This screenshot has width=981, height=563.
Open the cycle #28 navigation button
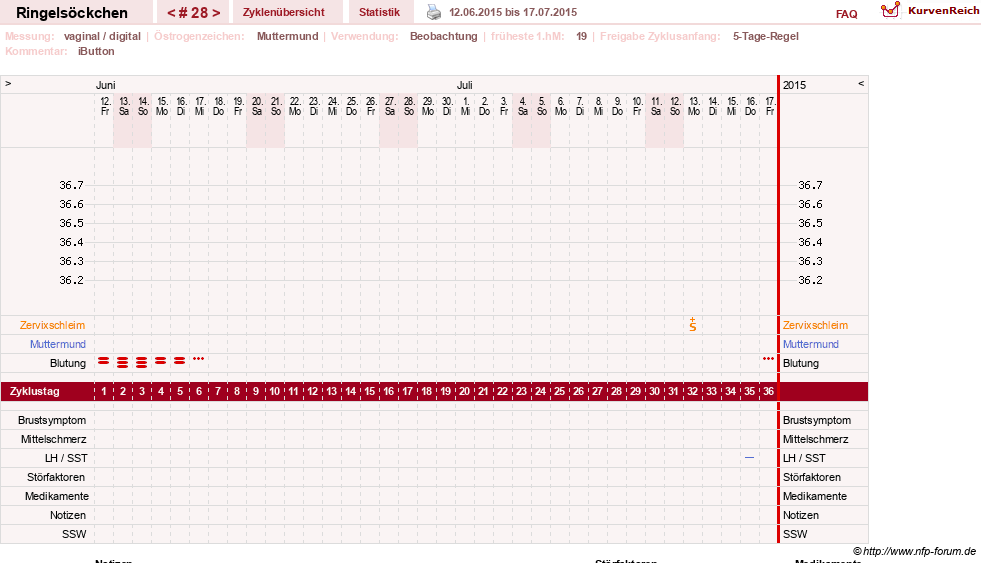pos(193,13)
